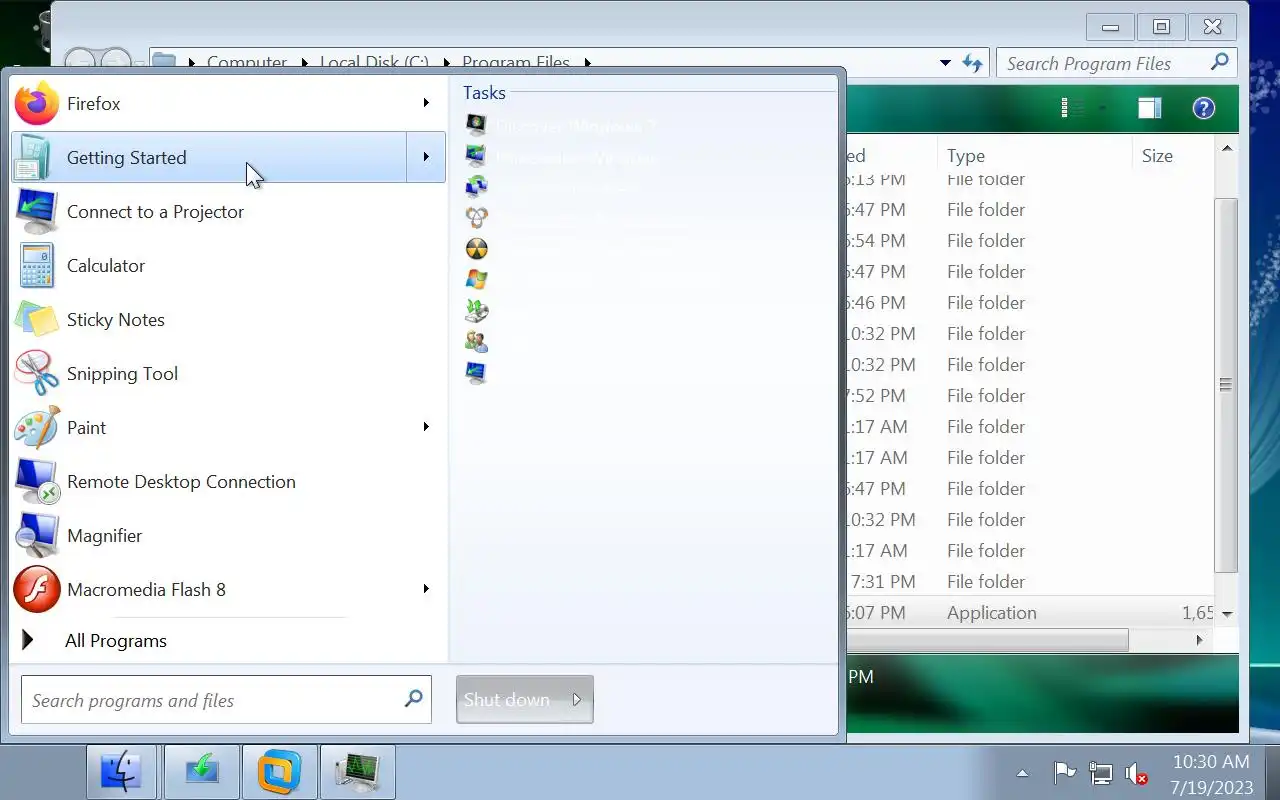Screen dimensions: 1280x800
Task: Expand the Macromedia Flash 8 jump list arrow
Action: (x=426, y=589)
